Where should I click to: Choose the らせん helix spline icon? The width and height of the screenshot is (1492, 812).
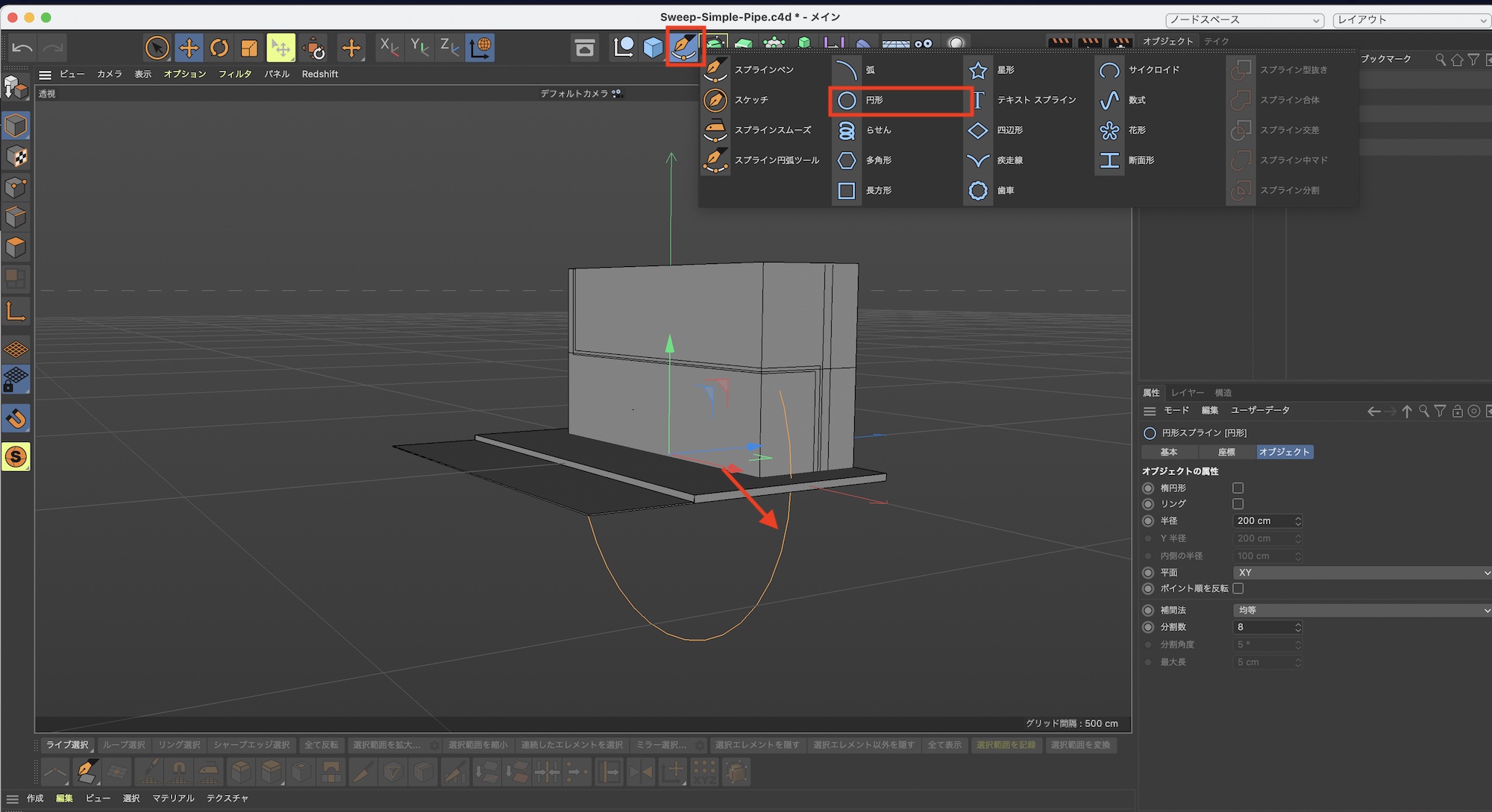[847, 130]
